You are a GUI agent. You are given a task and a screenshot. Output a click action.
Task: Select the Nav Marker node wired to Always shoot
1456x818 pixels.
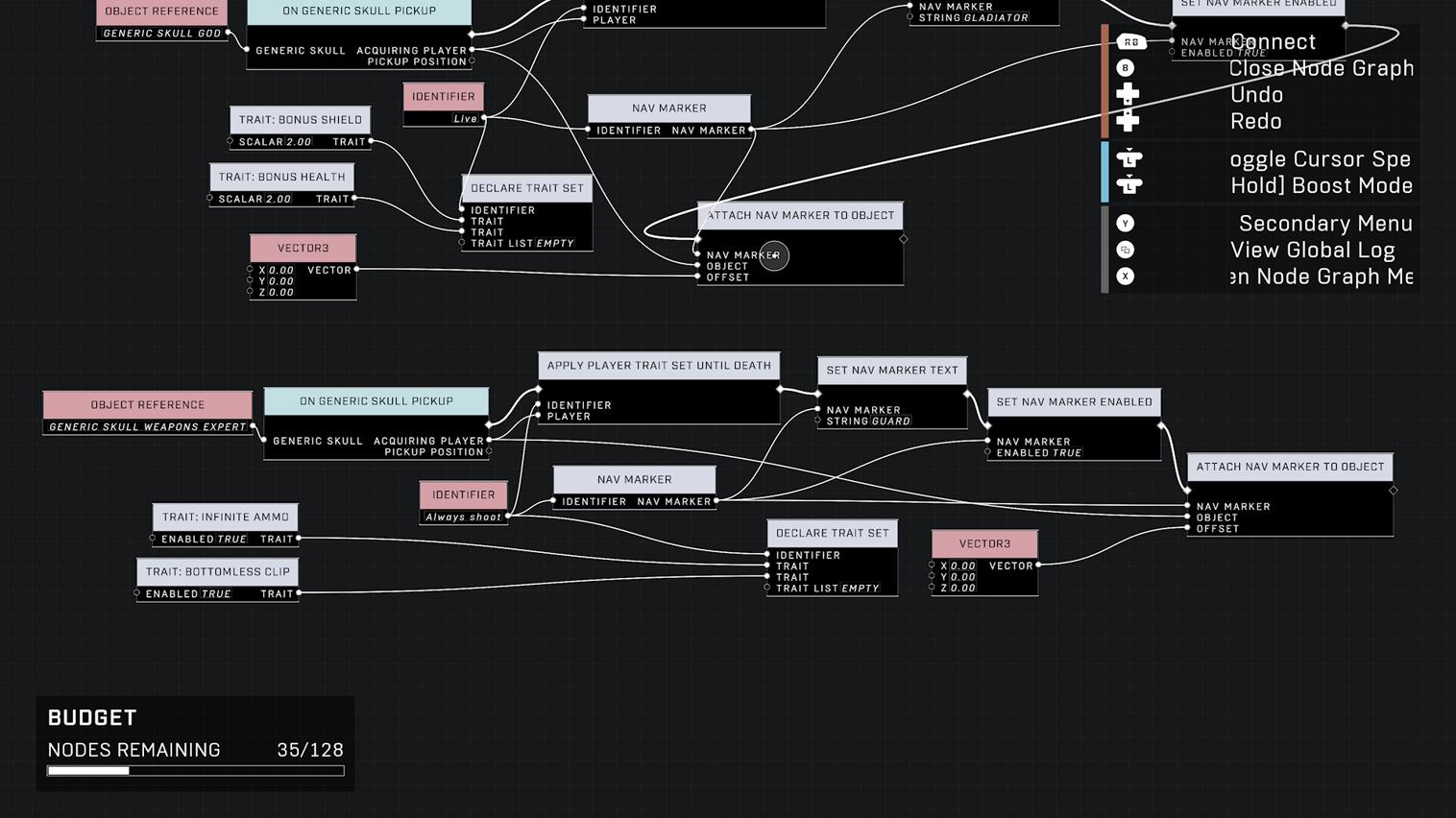tap(635, 480)
